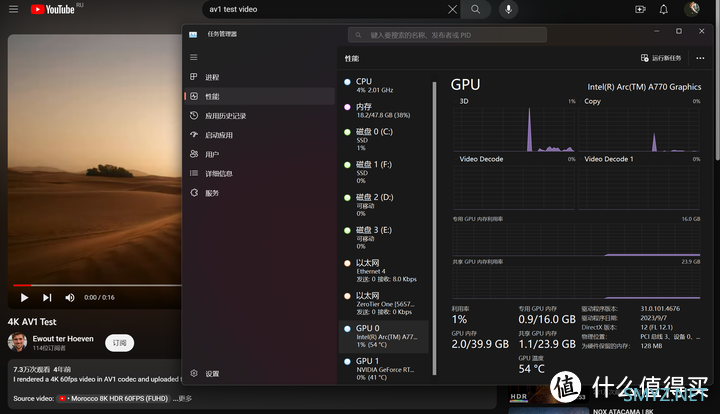Skip to next video in player
Viewport: 720px width, 414px height.
47,298
